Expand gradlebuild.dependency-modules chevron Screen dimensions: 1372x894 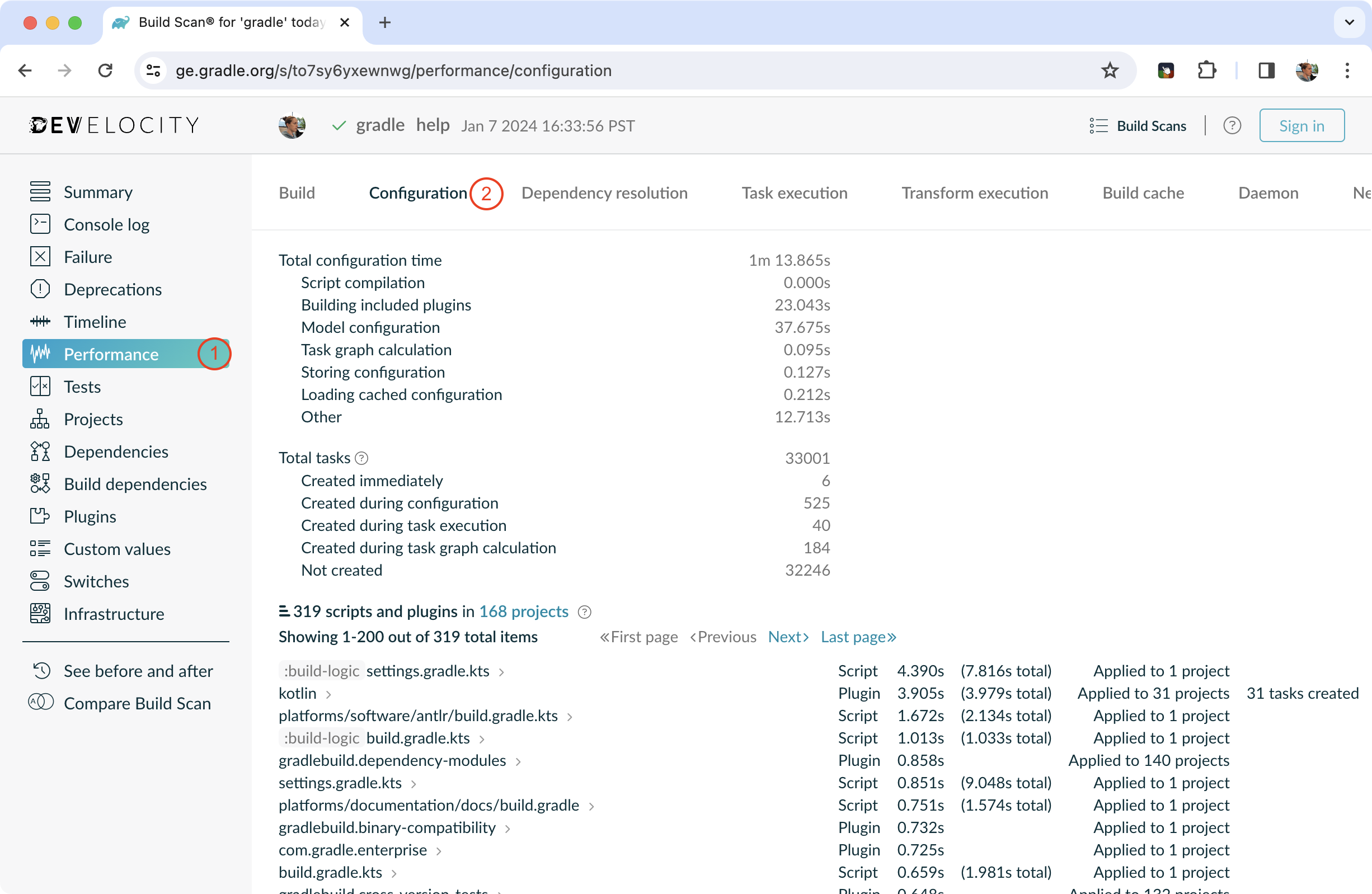(x=518, y=762)
